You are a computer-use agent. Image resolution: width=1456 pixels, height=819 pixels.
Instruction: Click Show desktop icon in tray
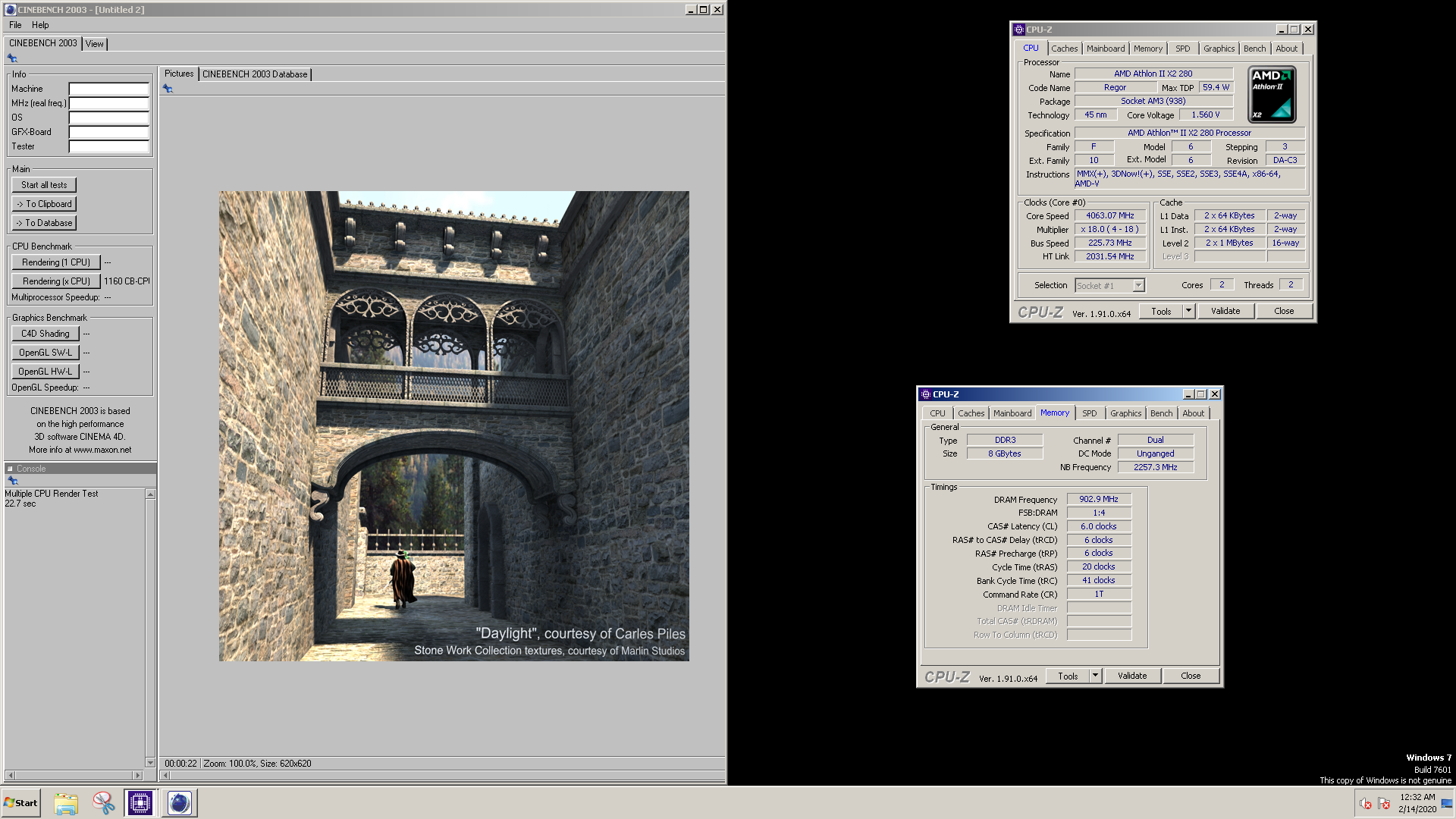1447,804
